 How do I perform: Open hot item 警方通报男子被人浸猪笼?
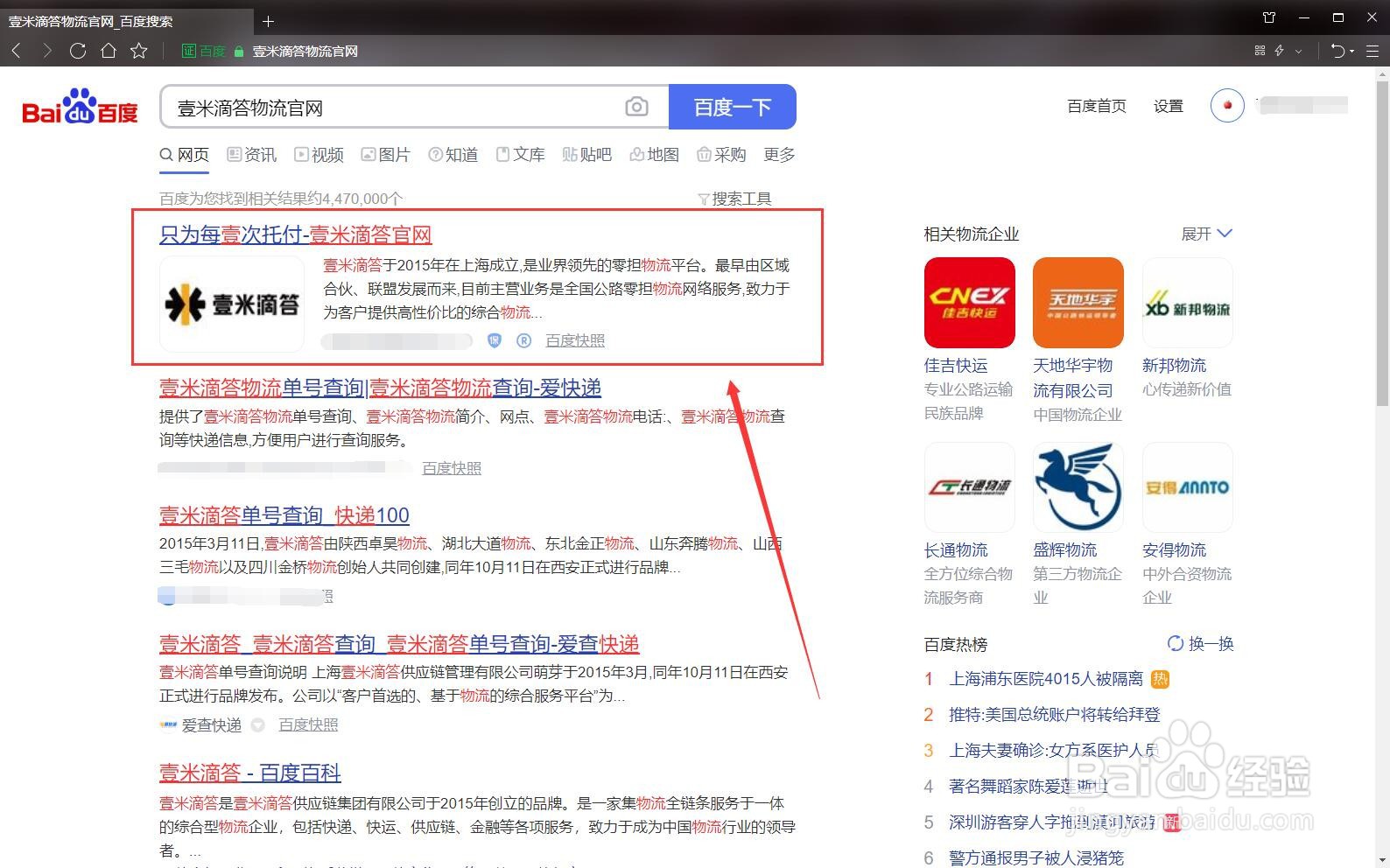pos(1036,857)
